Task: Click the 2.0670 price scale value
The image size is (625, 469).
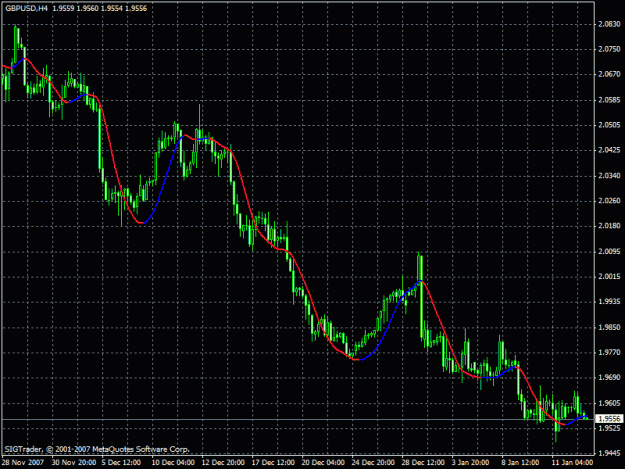Action: click(x=609, y=74)
